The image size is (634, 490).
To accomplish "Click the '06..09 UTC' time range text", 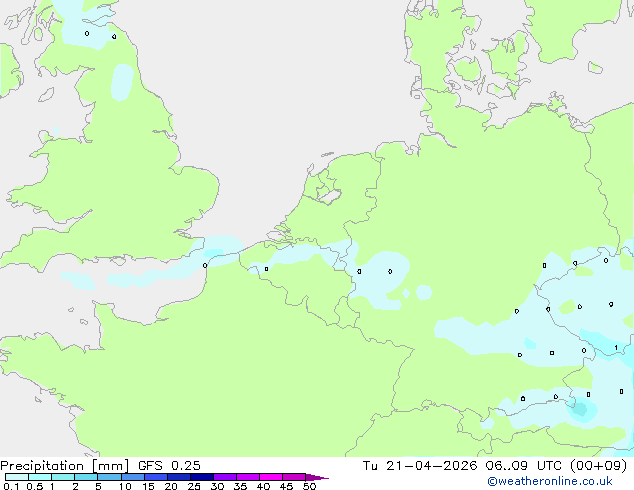I will pos(523,466).
